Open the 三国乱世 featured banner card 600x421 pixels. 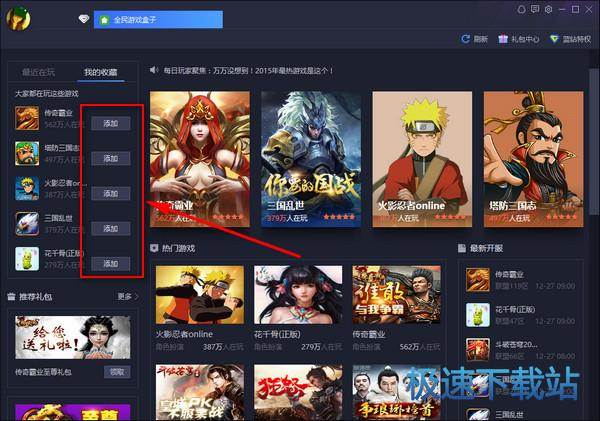(x=311, y=159)
